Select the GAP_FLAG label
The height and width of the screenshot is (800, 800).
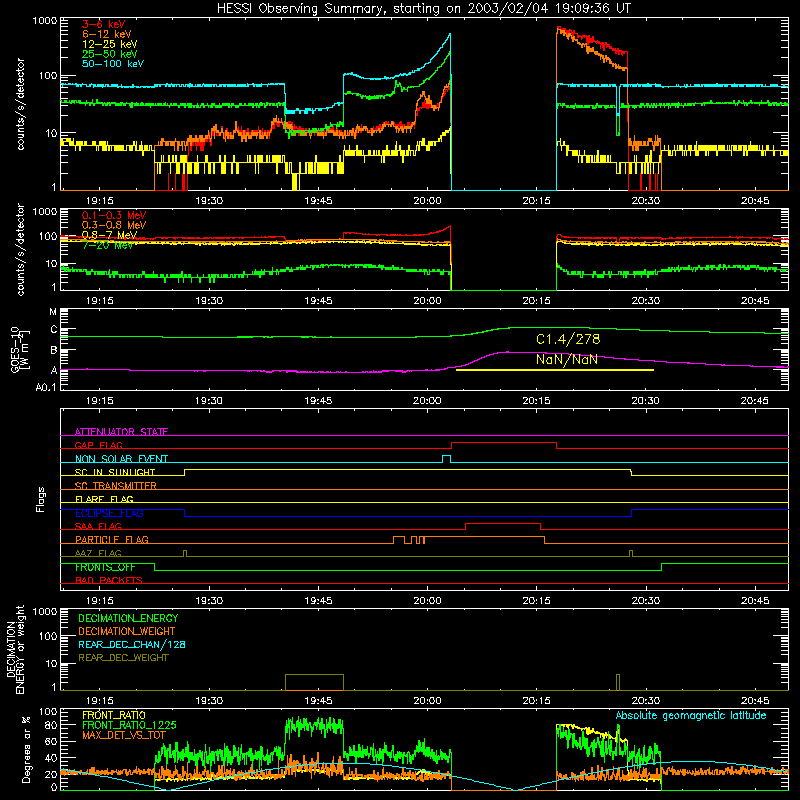pos(98,445)
